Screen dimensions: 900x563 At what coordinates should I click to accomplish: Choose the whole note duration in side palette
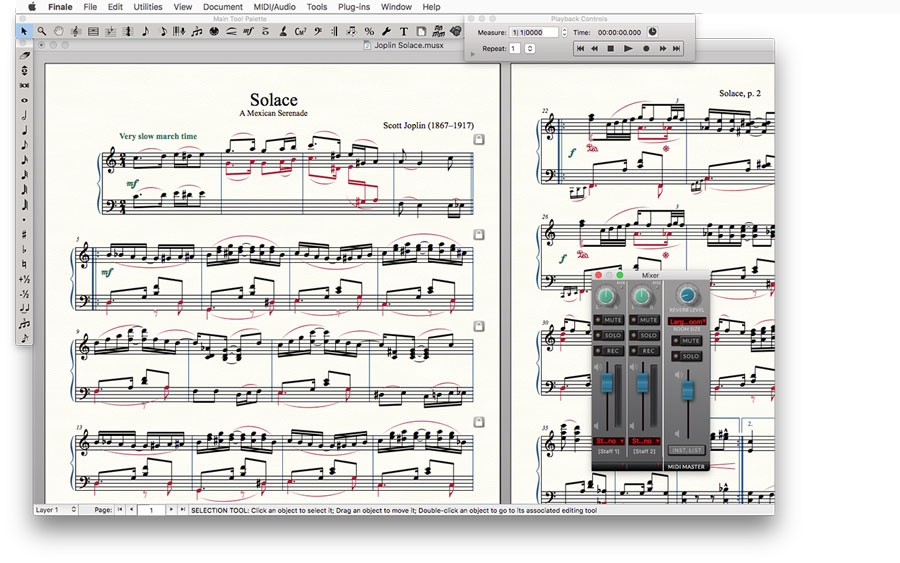click(24, 100)
